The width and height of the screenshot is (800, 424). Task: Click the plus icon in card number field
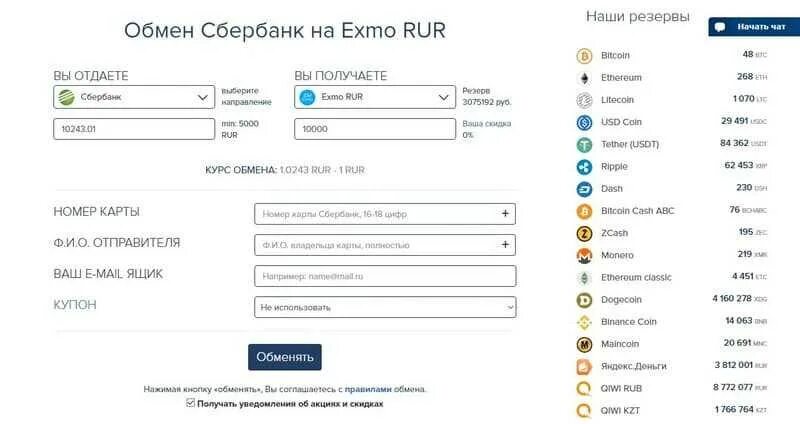(x=505, y=214)
